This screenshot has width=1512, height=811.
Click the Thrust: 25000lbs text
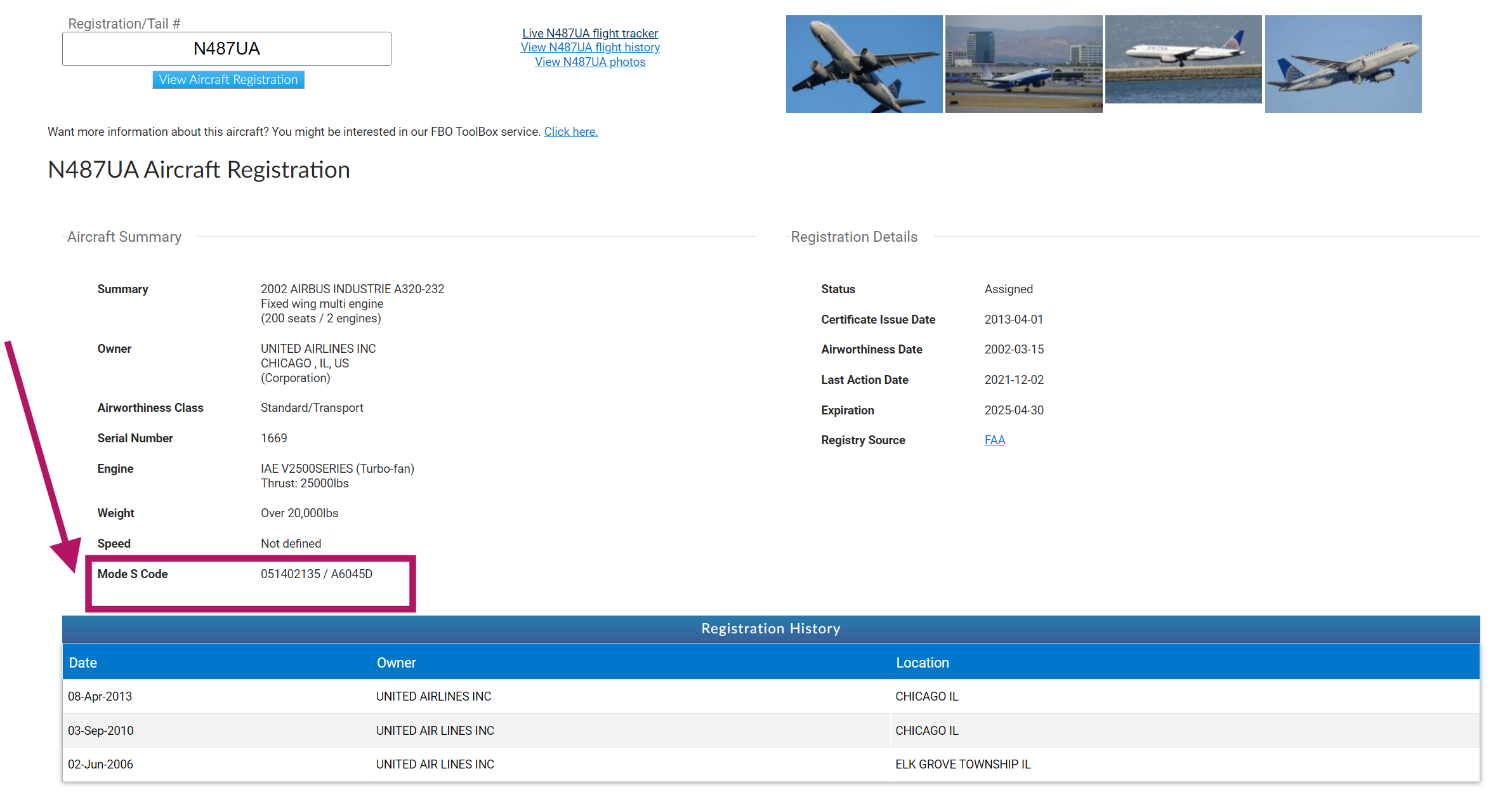(x=305, y=484)
